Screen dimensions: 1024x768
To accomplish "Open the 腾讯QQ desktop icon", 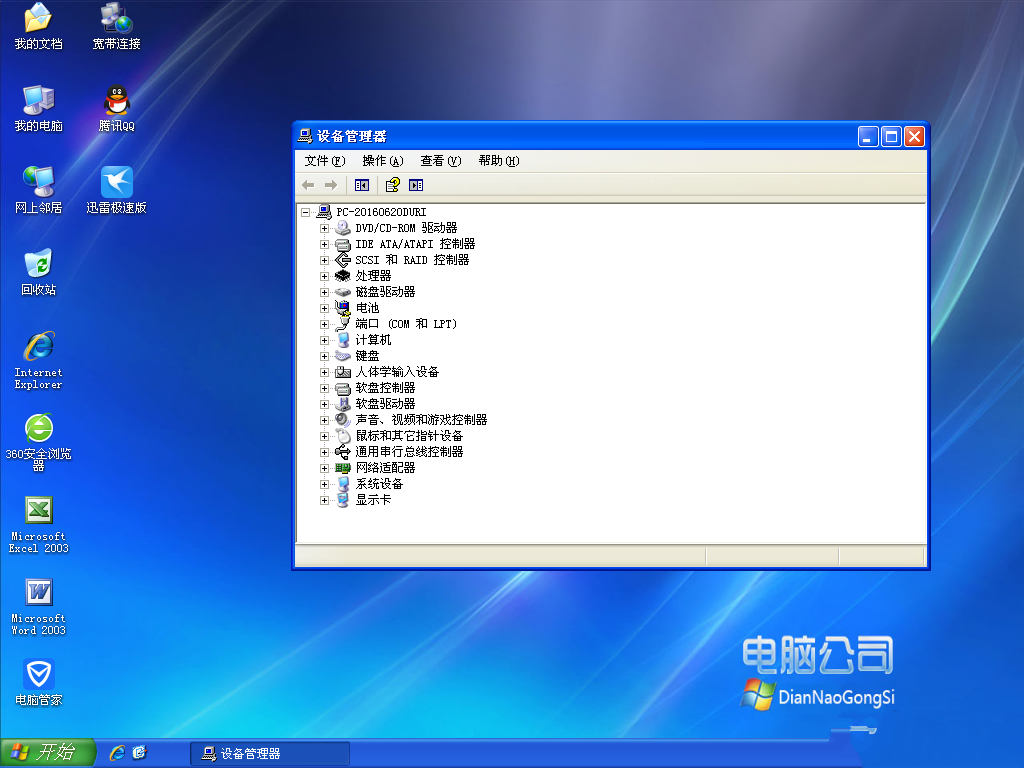I will [x=116, y=108].
